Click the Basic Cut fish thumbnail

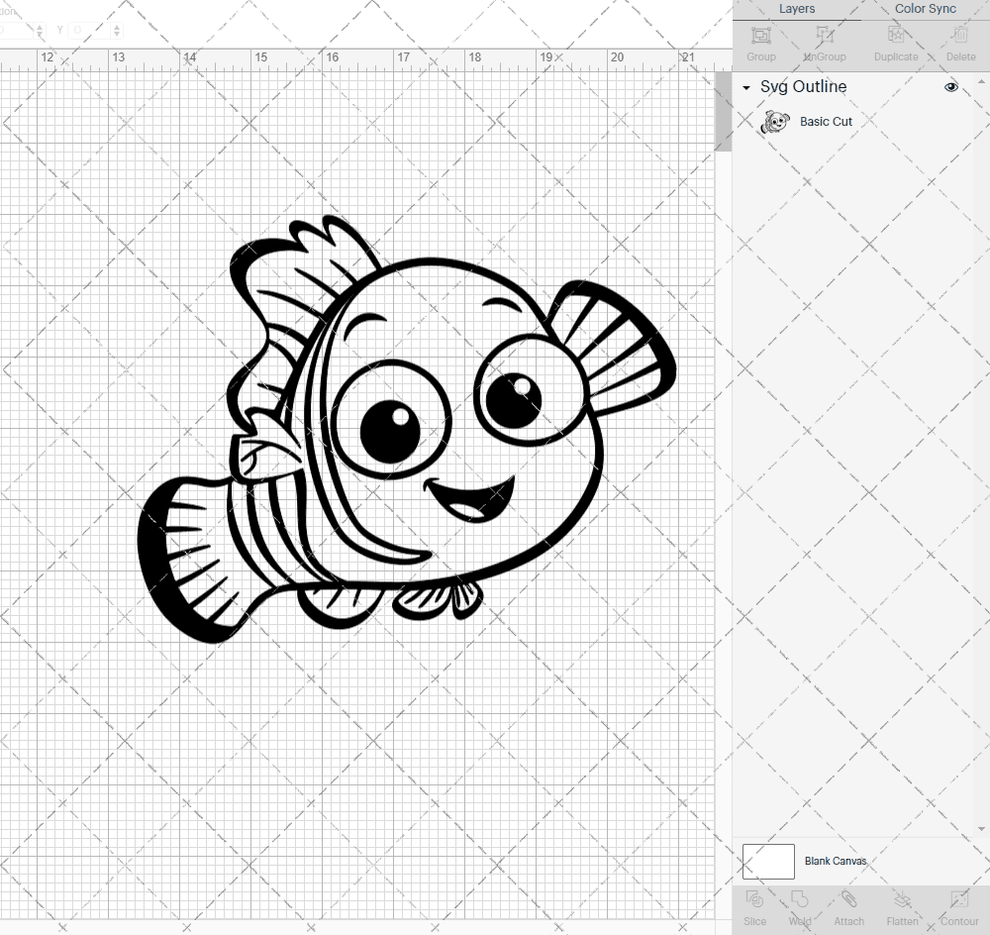point(774,121)
